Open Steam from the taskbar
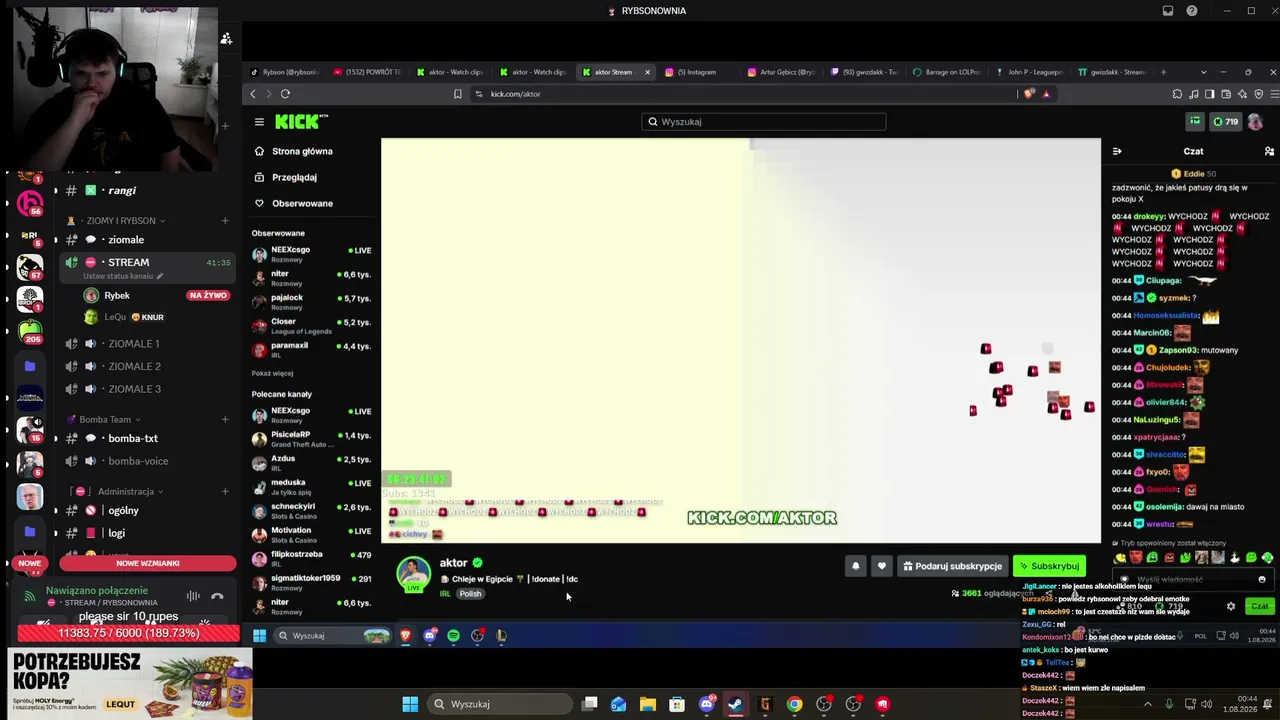The width and height of the screenshot is (1280, 720). tap(736, 704)
